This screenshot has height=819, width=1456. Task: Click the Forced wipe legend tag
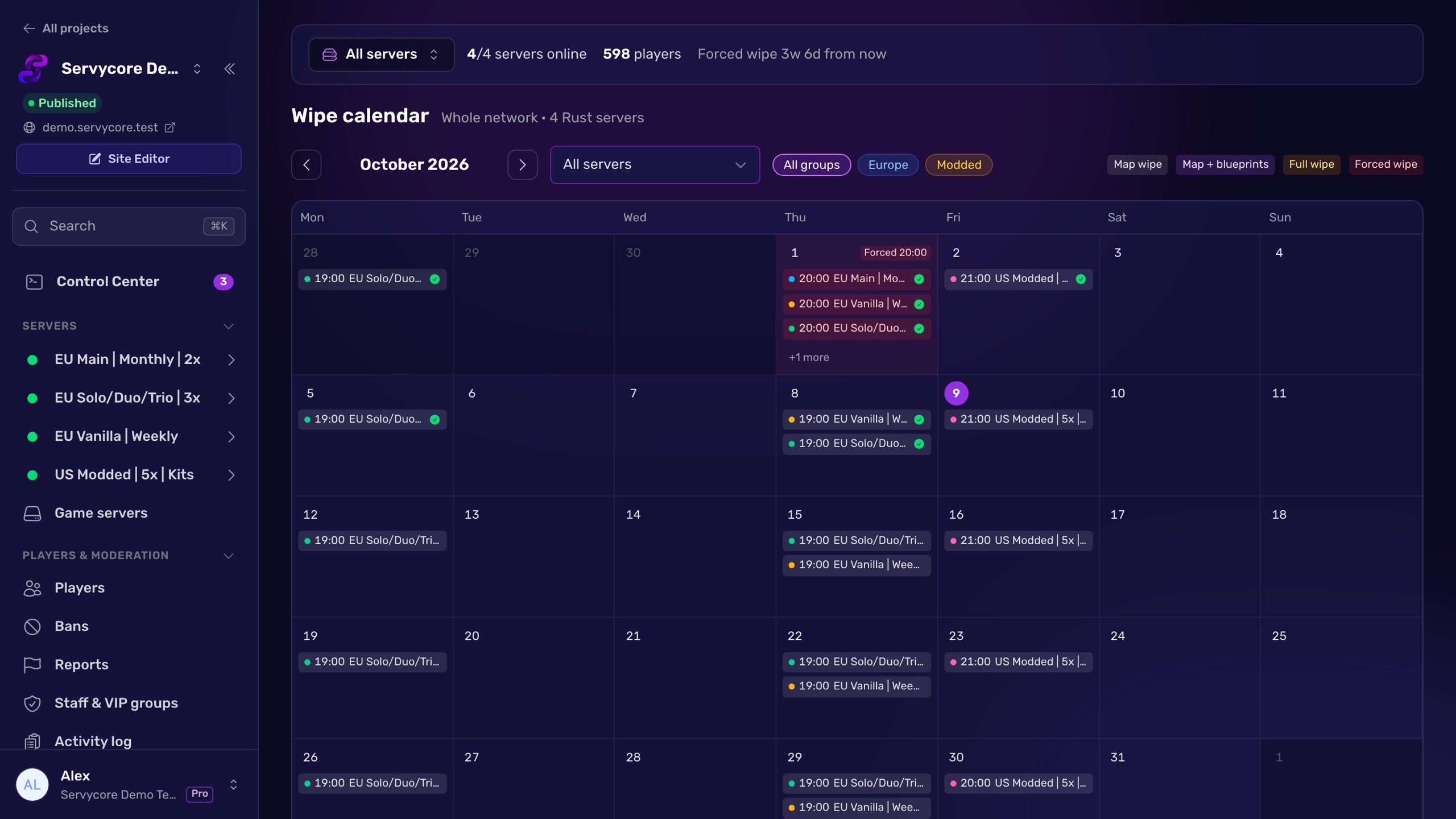click(1385, 164)
